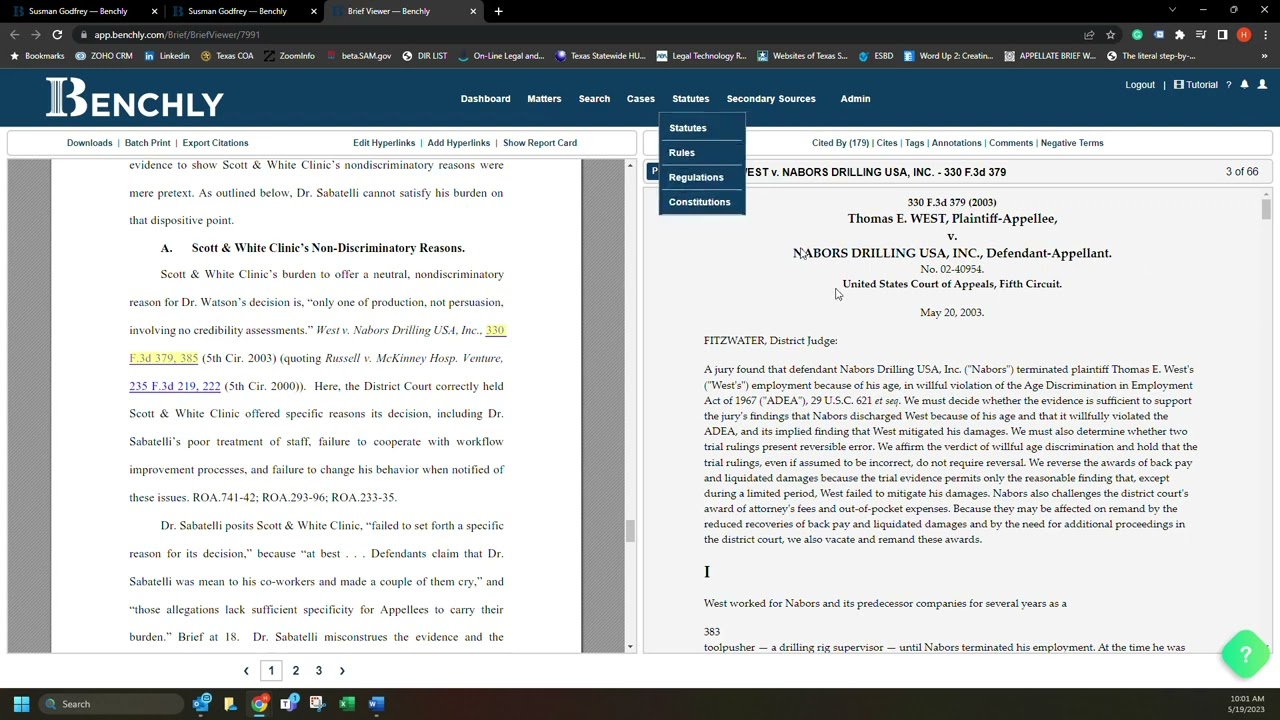
Task: Click Export Citations
Action: [215, 143]
